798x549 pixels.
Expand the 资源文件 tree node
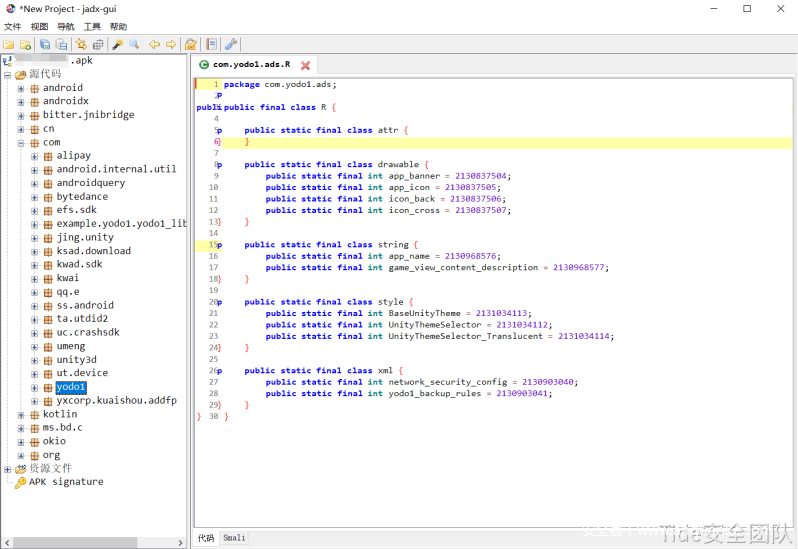[8, 468]
